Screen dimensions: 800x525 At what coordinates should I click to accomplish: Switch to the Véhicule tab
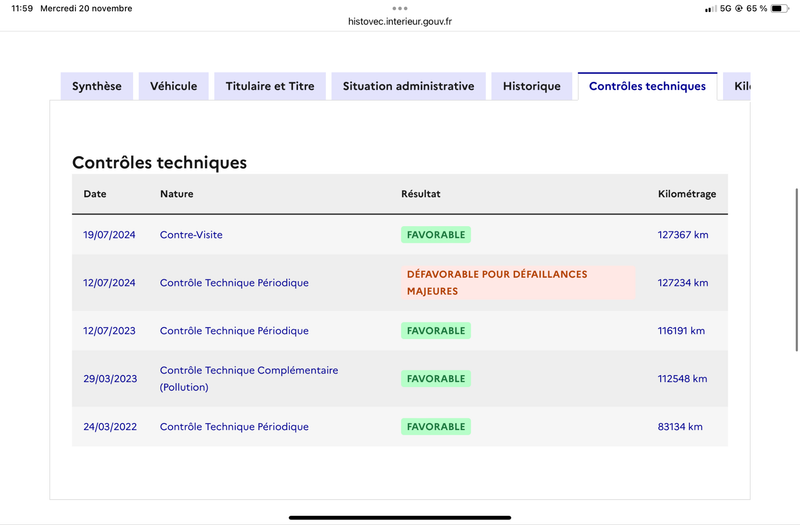[x=173, y=86]
